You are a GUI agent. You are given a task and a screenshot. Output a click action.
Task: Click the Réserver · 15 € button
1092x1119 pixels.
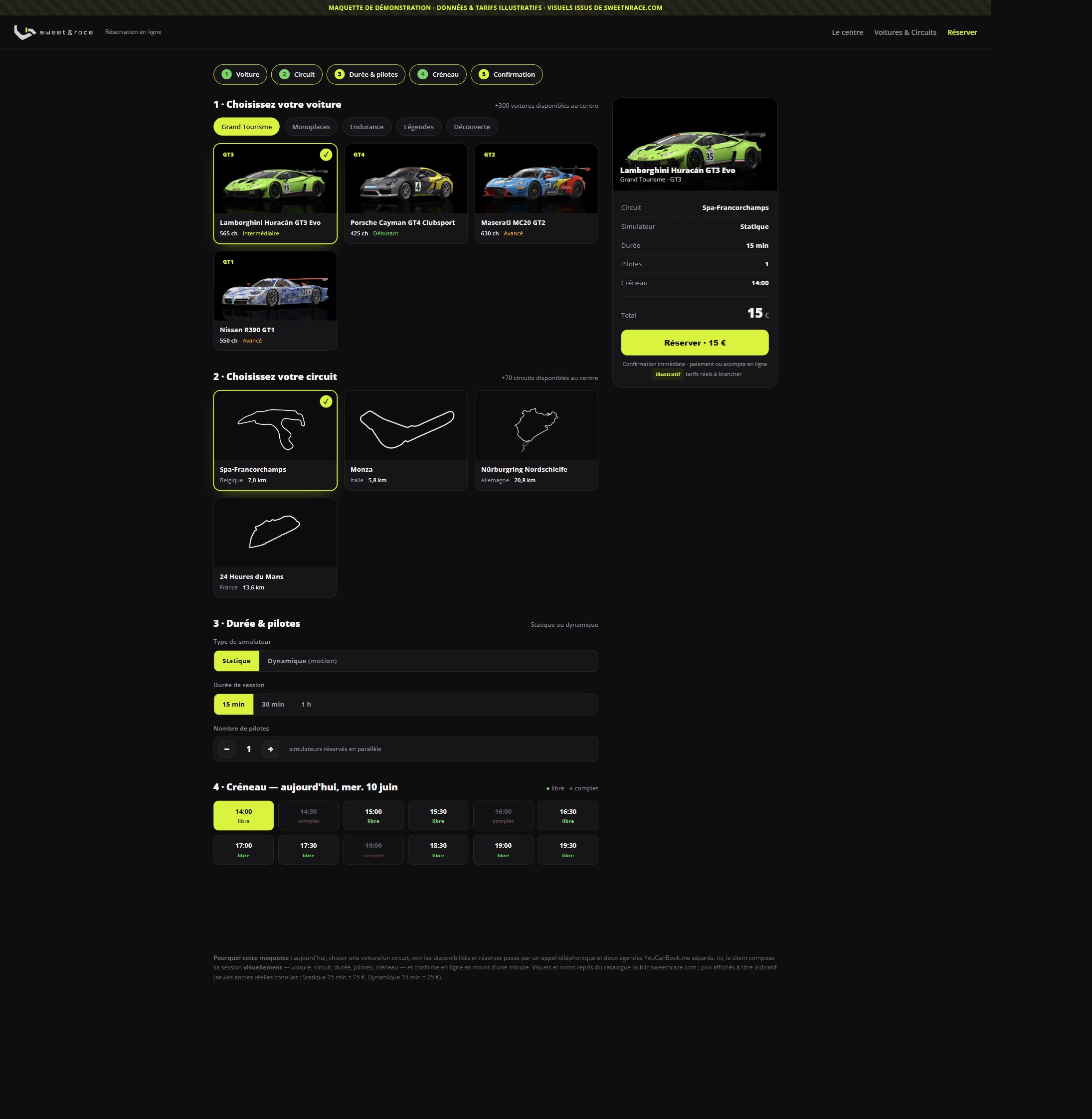(695, 343)
